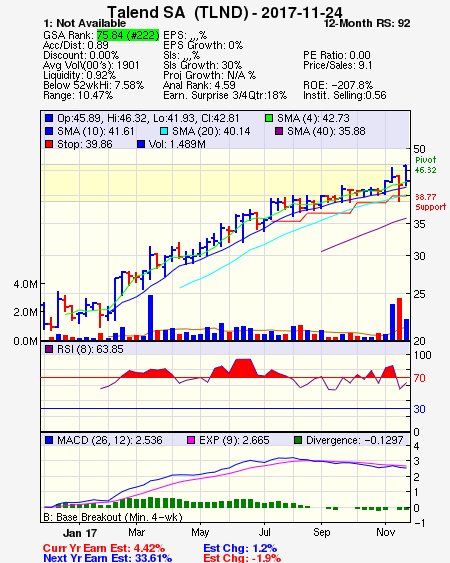Image resolution: width=450 pixels, height=563 pixels.
Task: Click the blue Vol legend swatch
Action: pyautogui.click(x=141, y=144)
